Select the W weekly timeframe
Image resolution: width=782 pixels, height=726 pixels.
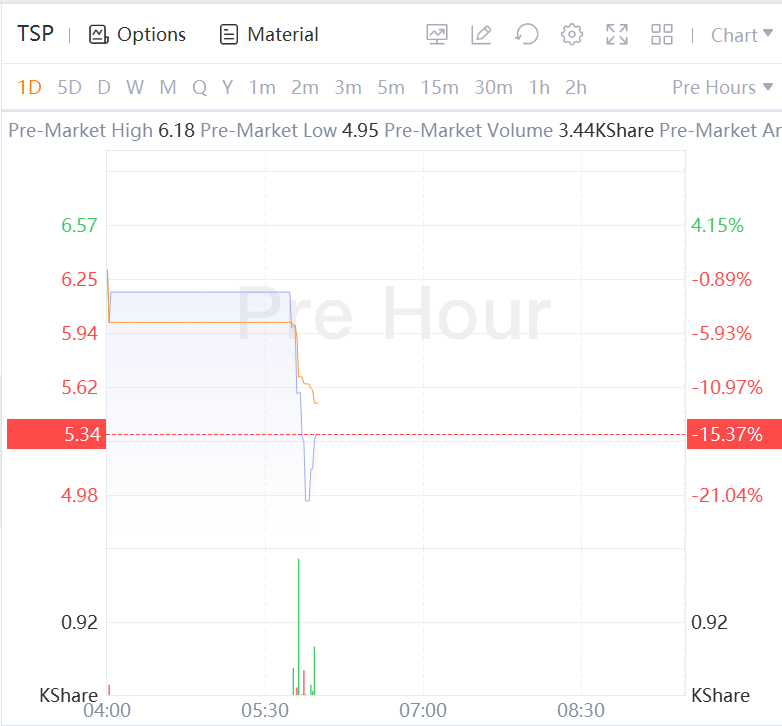click(135, 87)
